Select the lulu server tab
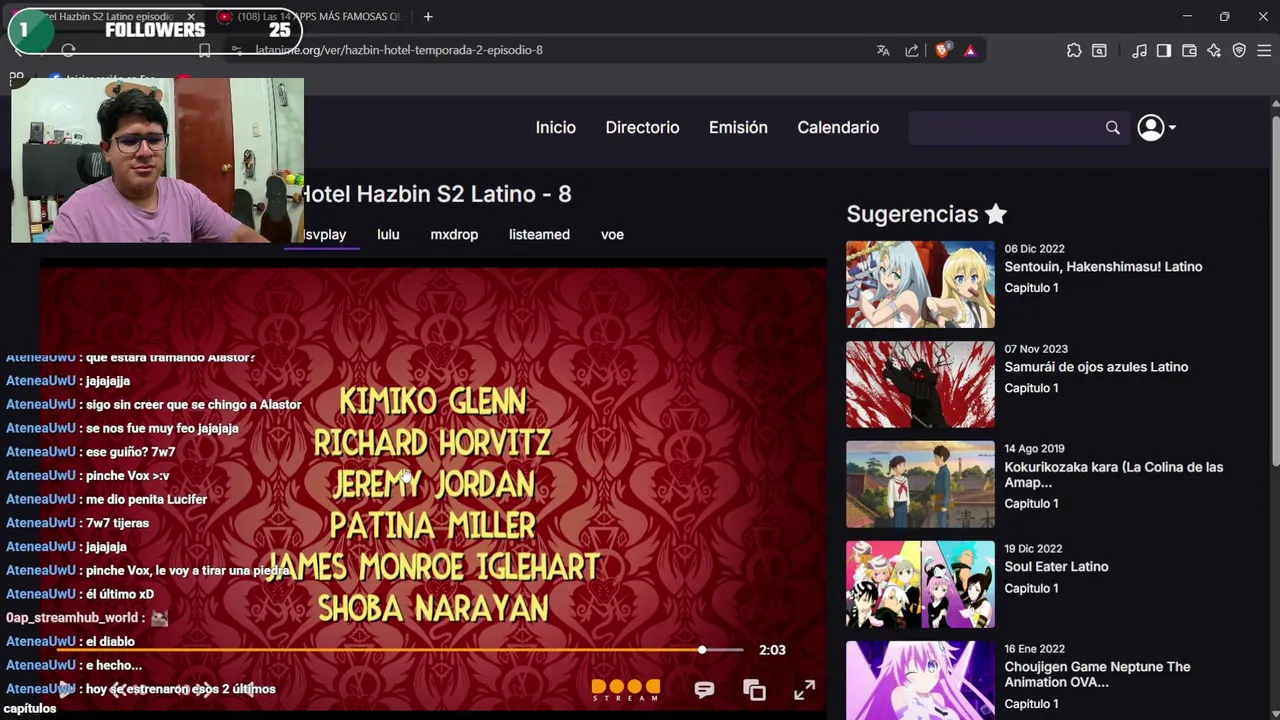The height and width of the screenshot is (720, 1280). click(388, 235)
